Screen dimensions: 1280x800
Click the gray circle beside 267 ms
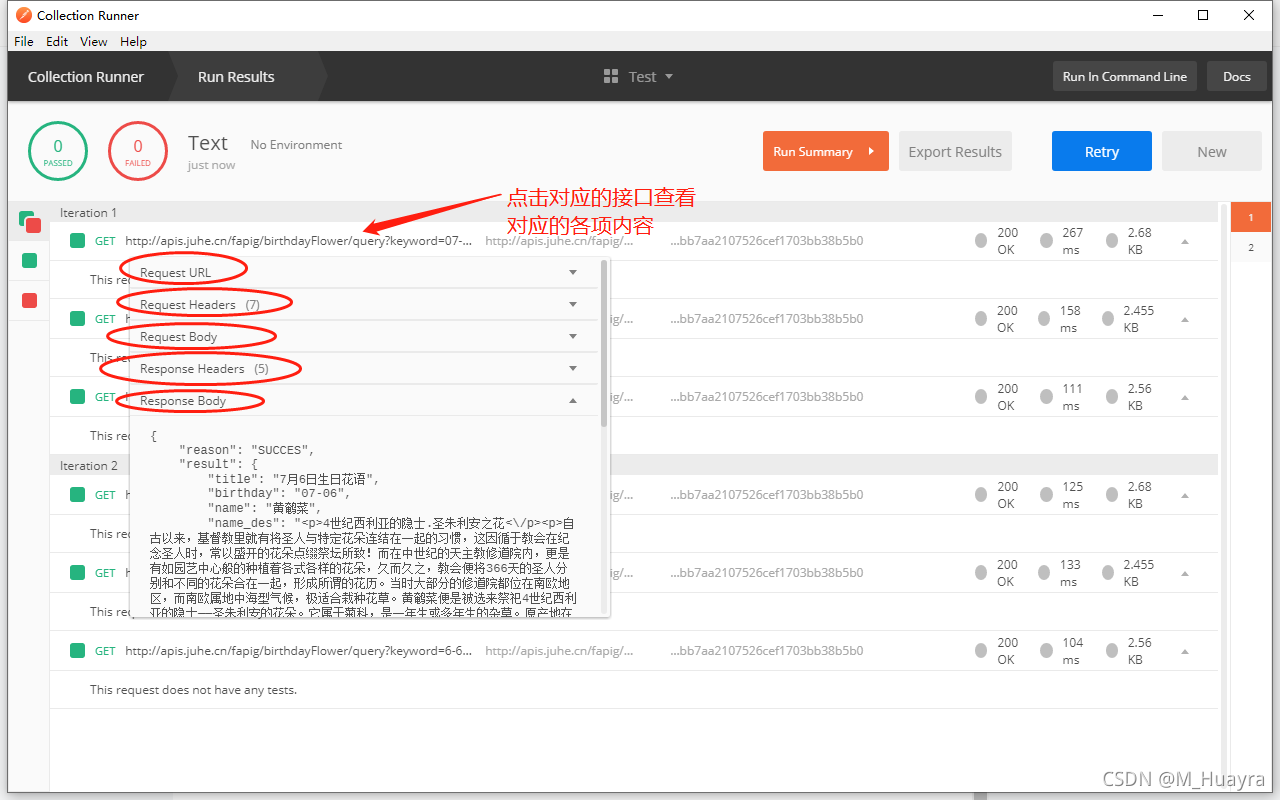tap(1046, 241)
